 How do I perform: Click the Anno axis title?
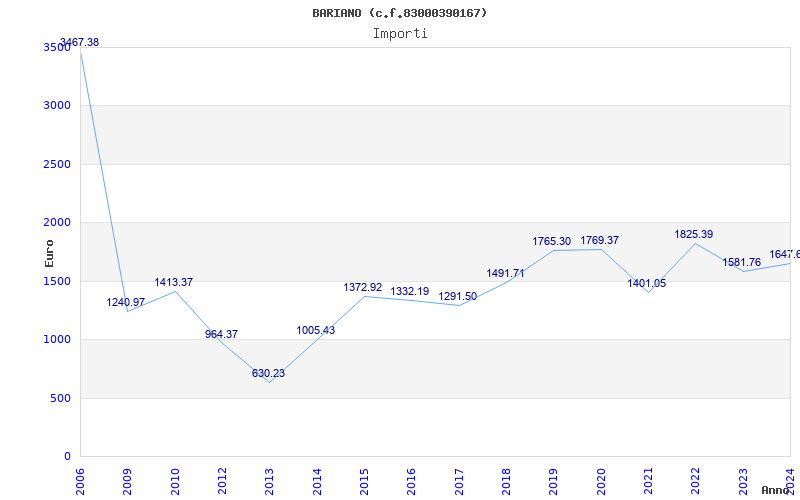(x=775, y=490)
